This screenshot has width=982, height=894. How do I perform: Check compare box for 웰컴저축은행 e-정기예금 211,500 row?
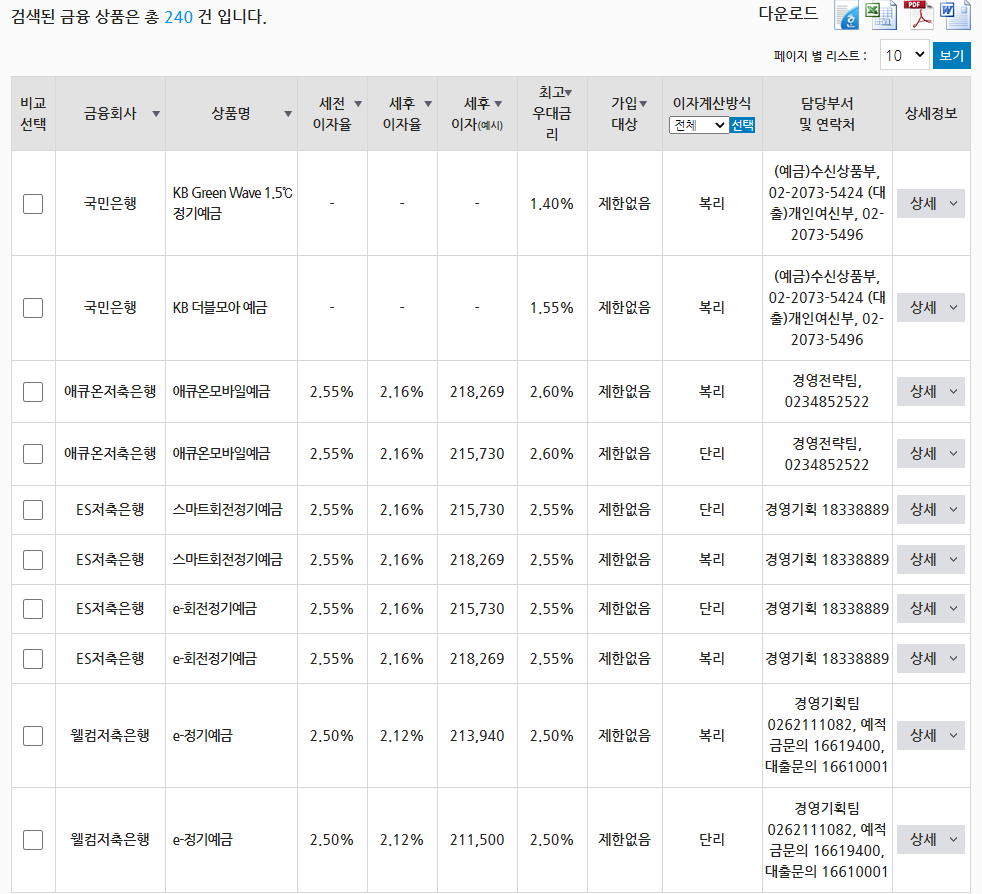click(x=33, y=839)
